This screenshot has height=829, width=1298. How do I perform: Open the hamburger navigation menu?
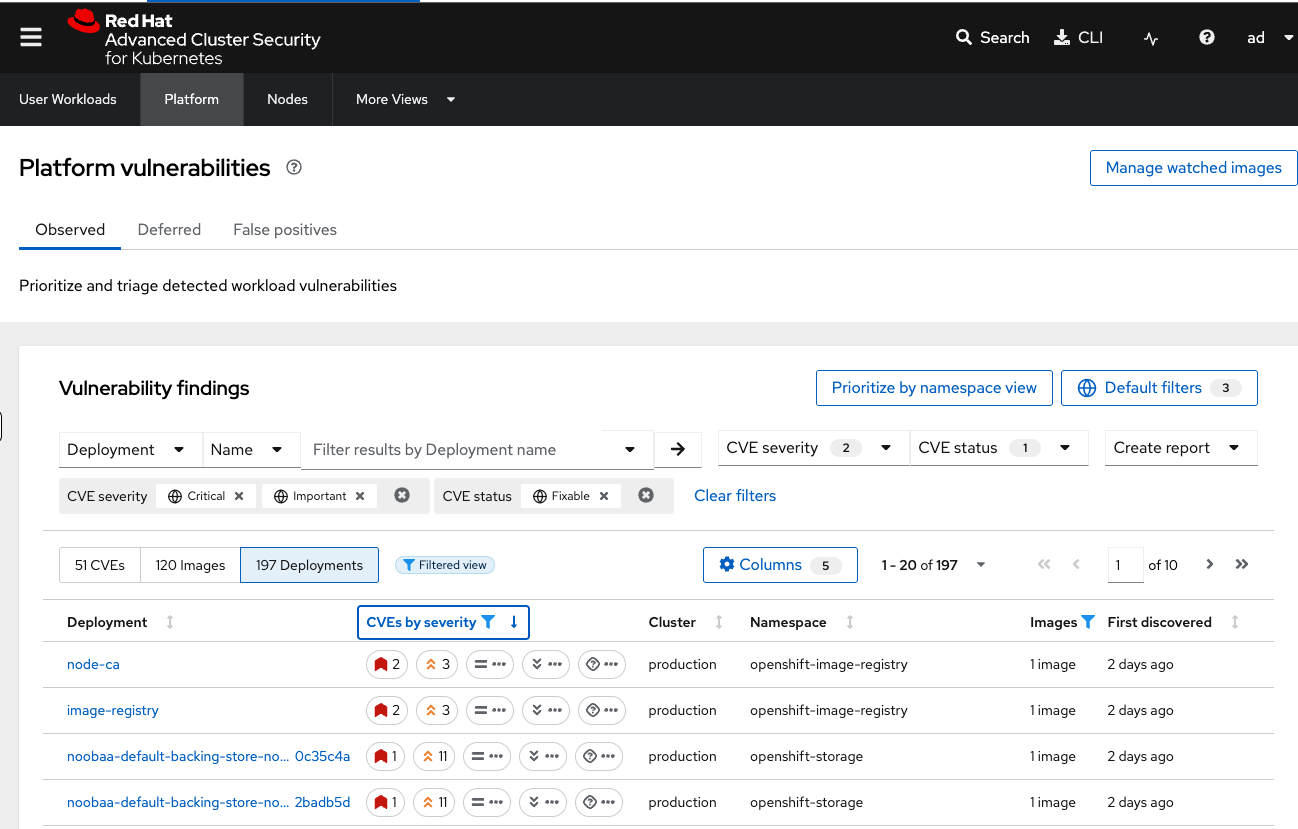30,37
